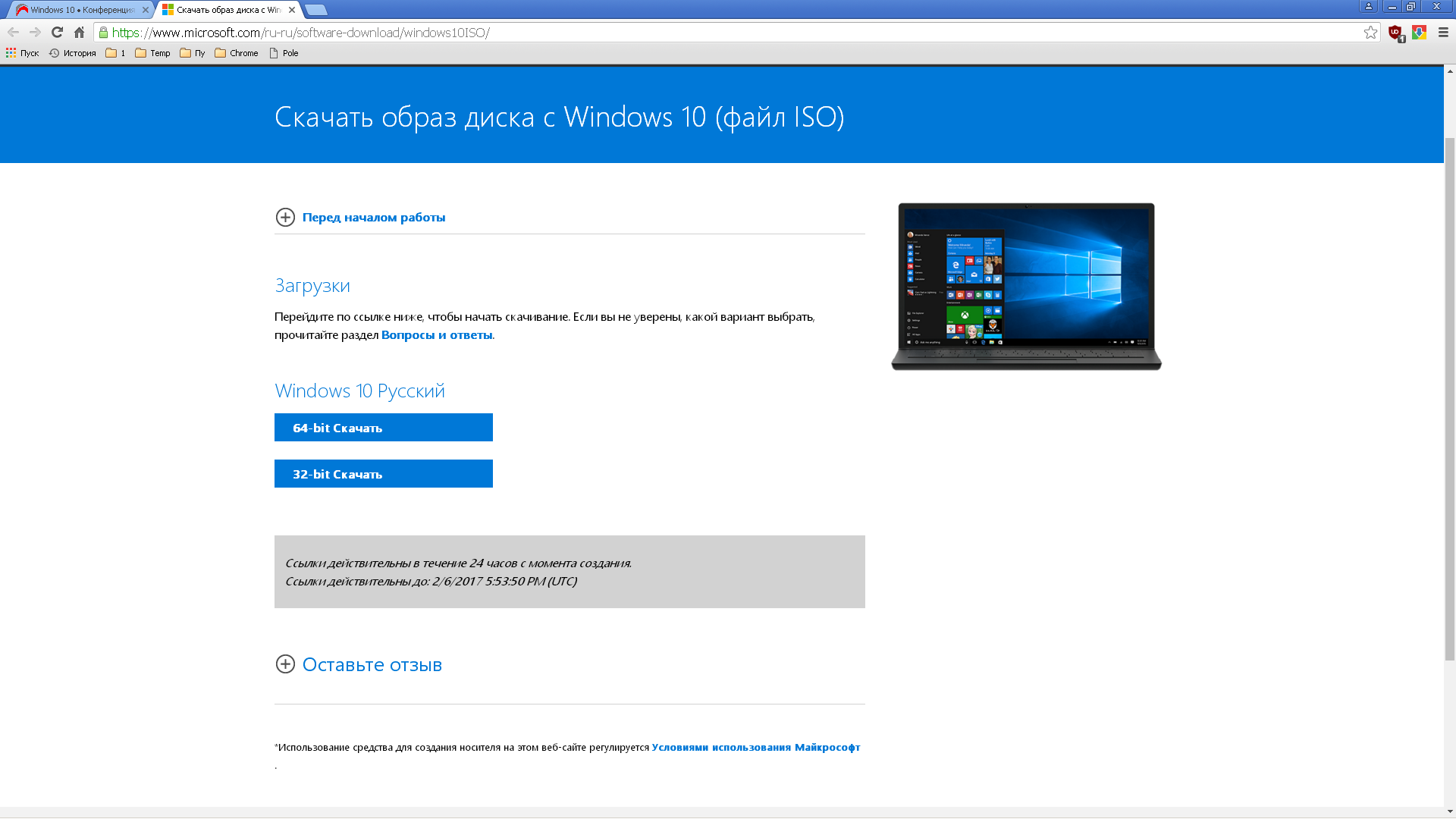The image size is (1456, 819).
Task: Click the Home page icon
Action: [x=79, y=32]
